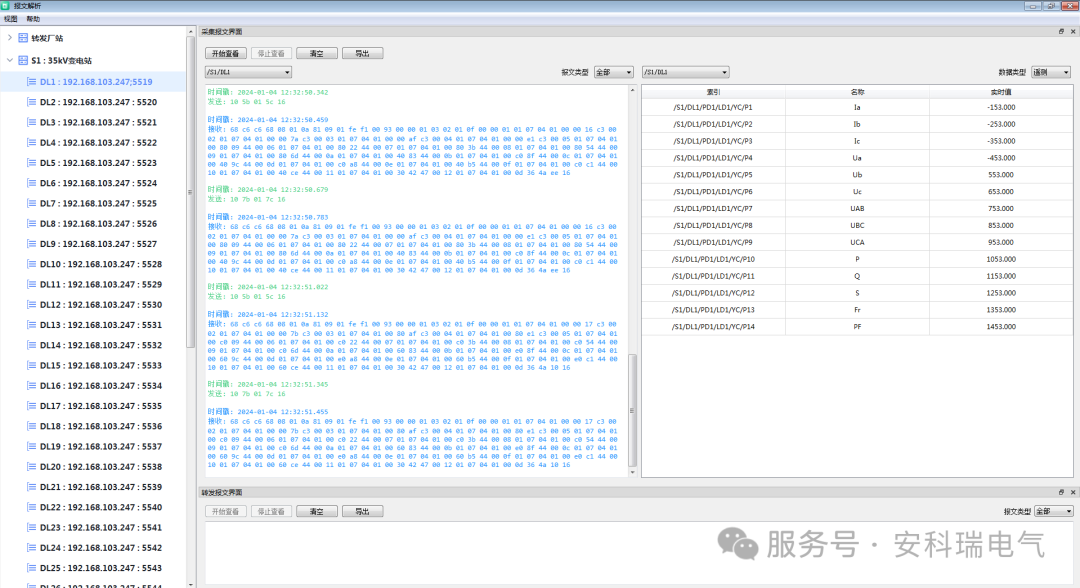Click the list icon beside DL5

[31, 163]
